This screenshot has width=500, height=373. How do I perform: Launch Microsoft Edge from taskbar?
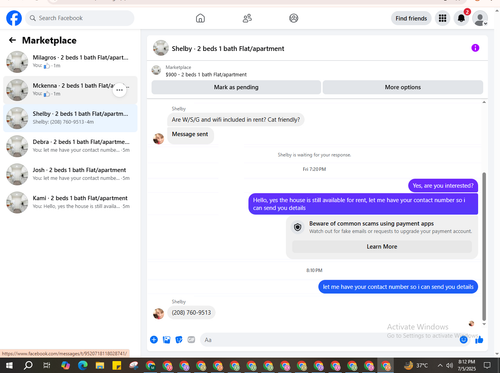(83, 365)
